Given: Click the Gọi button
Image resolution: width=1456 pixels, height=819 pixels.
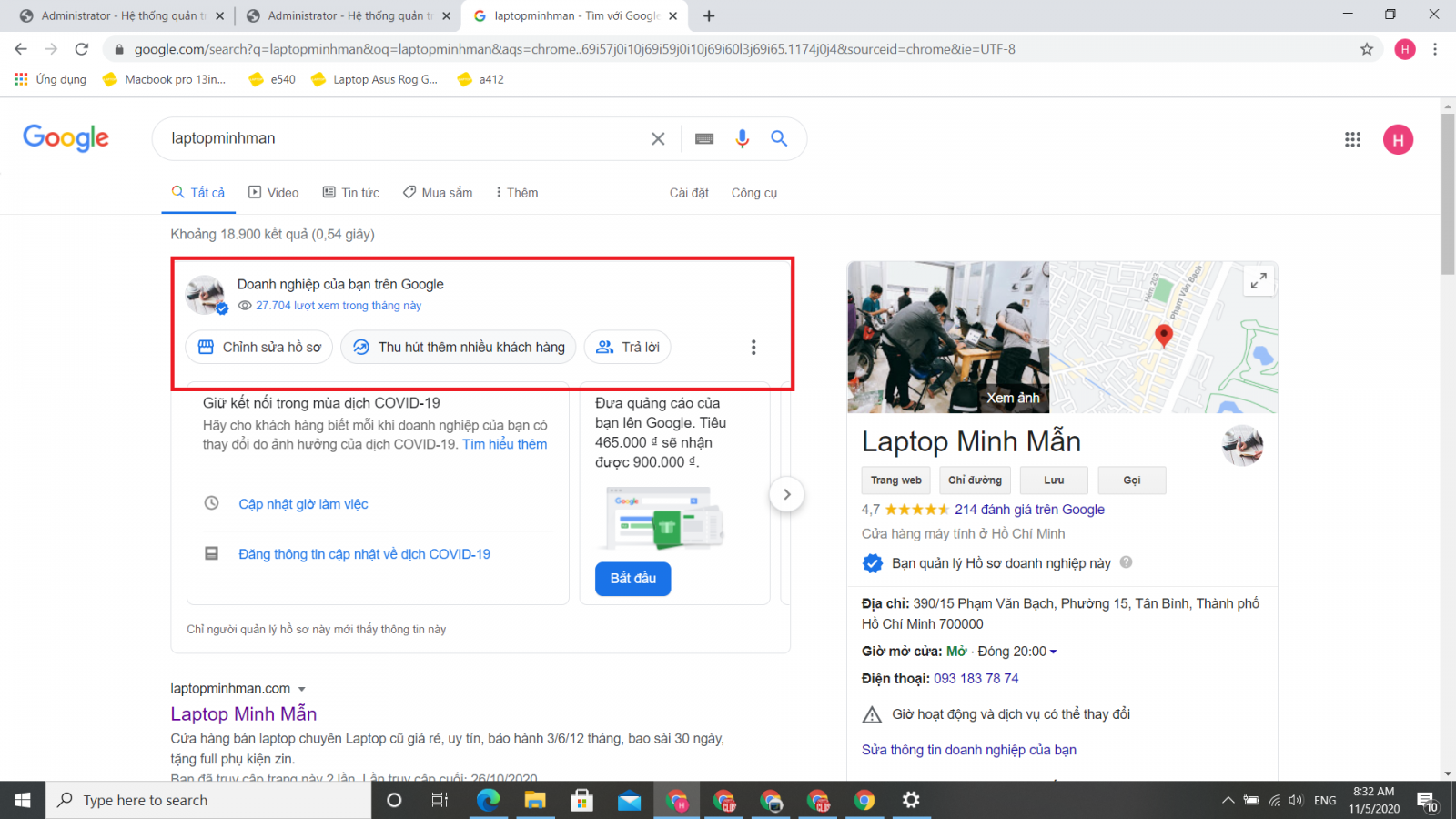Looking at the screenshot, I should (x=1132, y=480).
